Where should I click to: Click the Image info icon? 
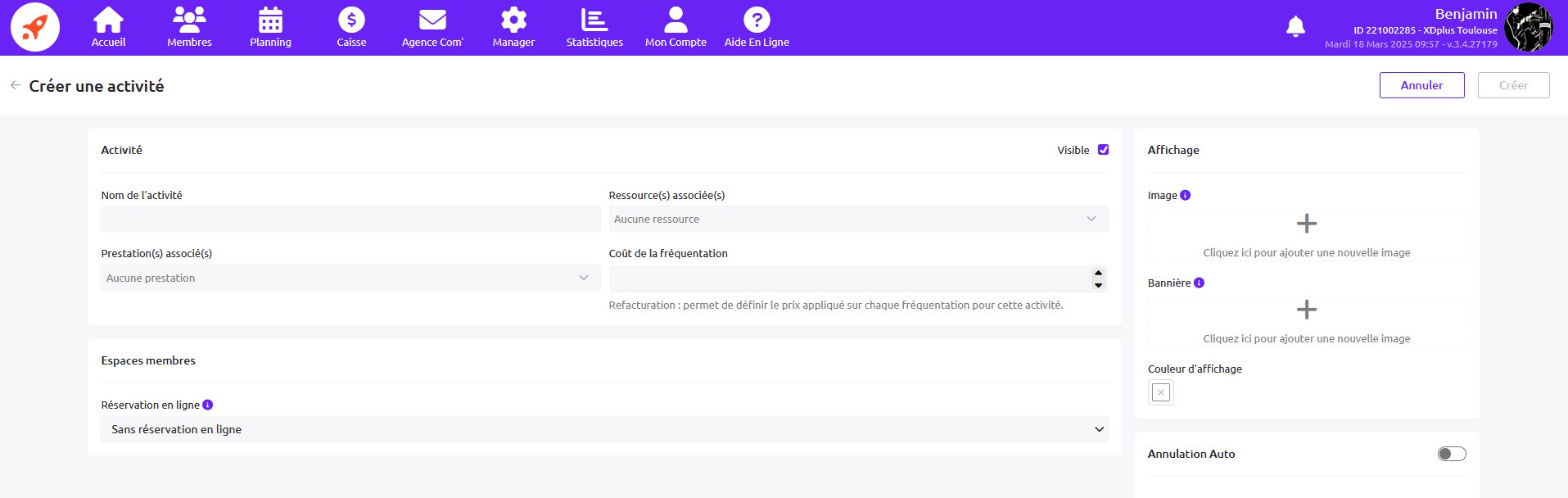pos(1185,195)
